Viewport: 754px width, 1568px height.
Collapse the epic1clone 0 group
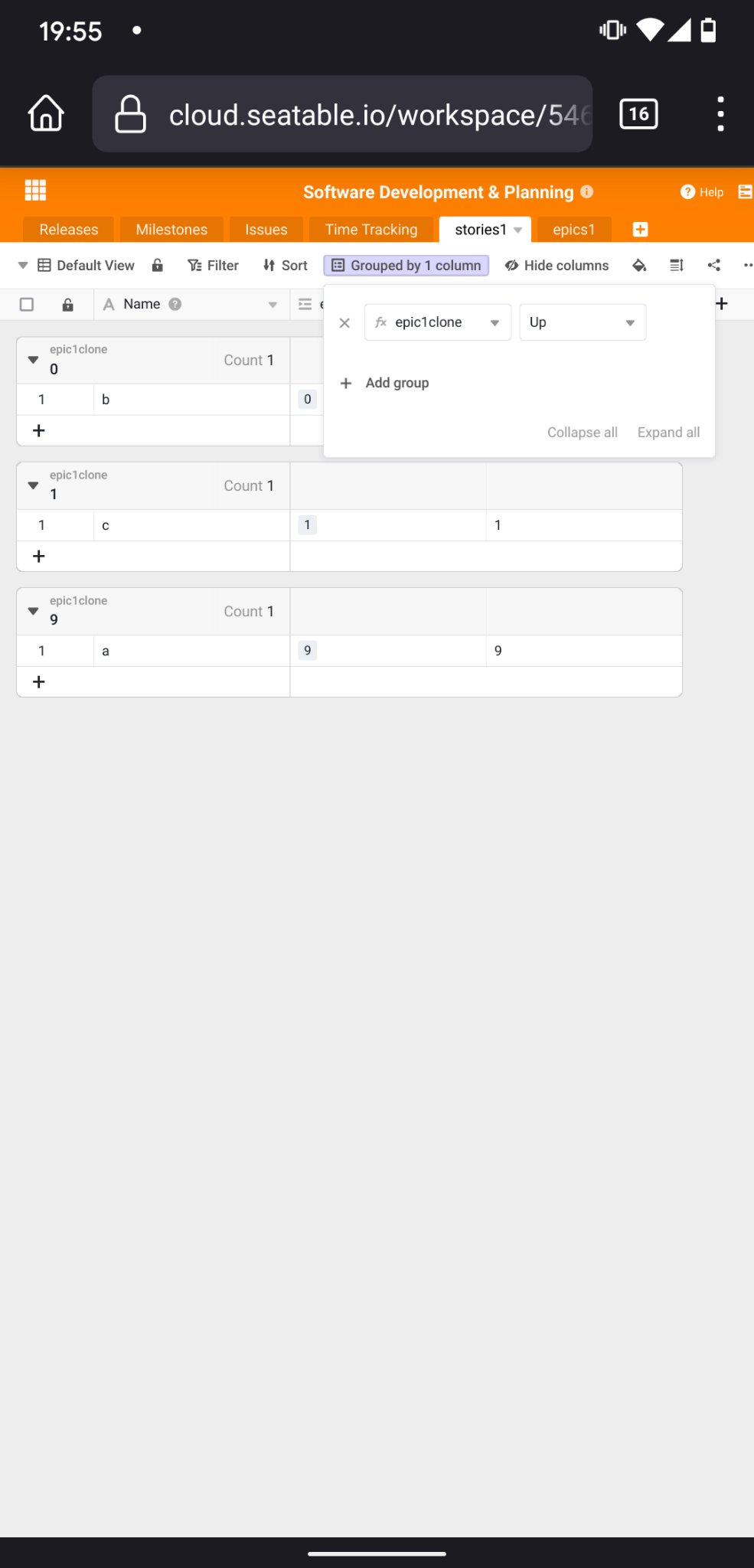pos(33,359)
